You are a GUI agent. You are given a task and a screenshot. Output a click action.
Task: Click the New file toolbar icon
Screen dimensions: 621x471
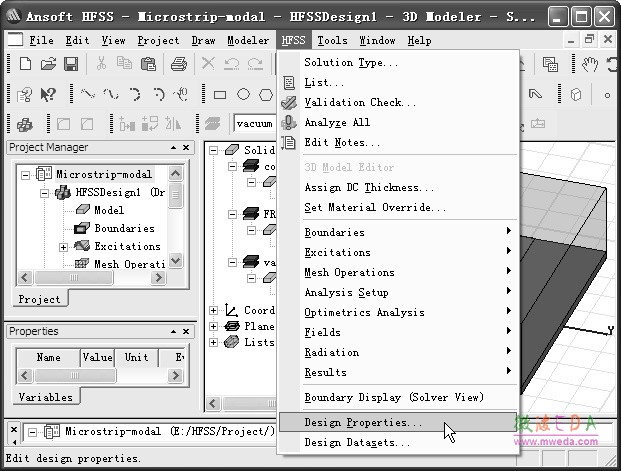pos(25,64)
